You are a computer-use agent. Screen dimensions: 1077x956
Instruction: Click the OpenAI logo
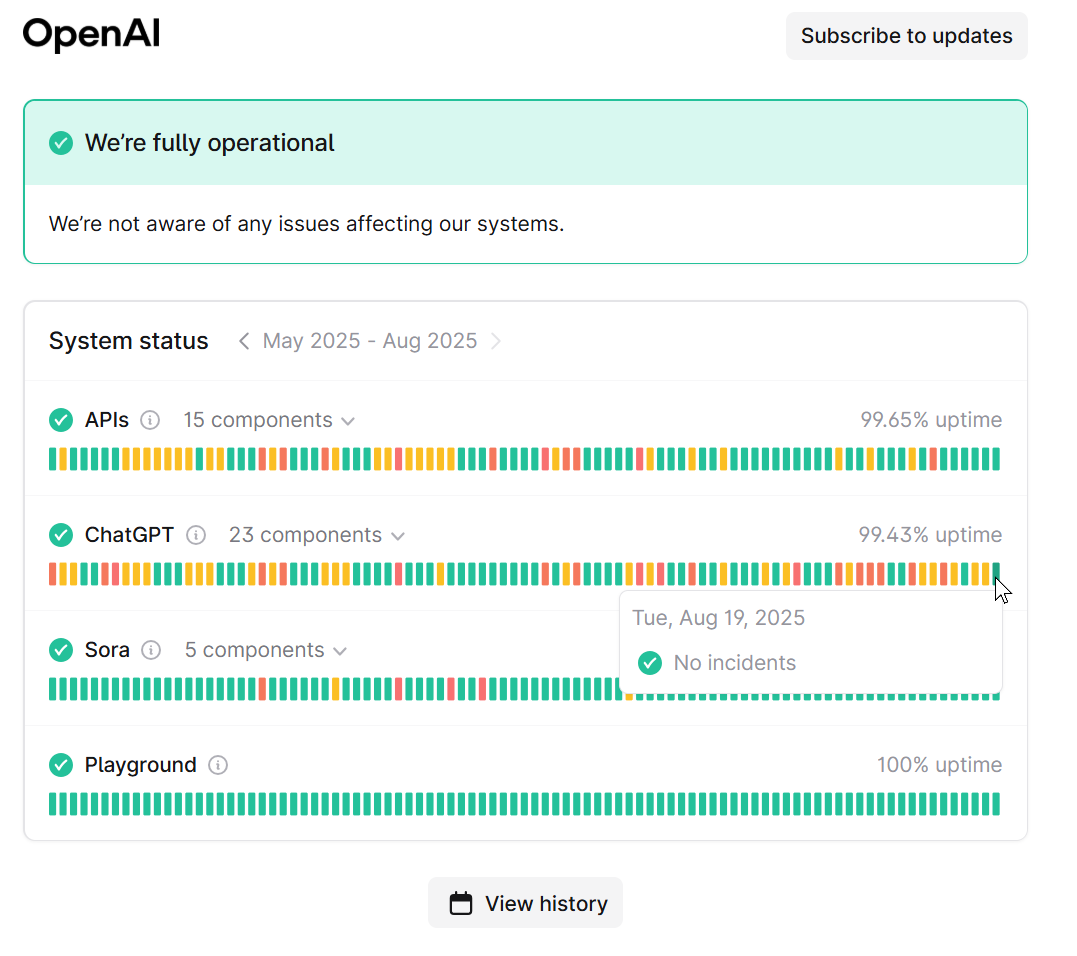(x=91, y=34)
